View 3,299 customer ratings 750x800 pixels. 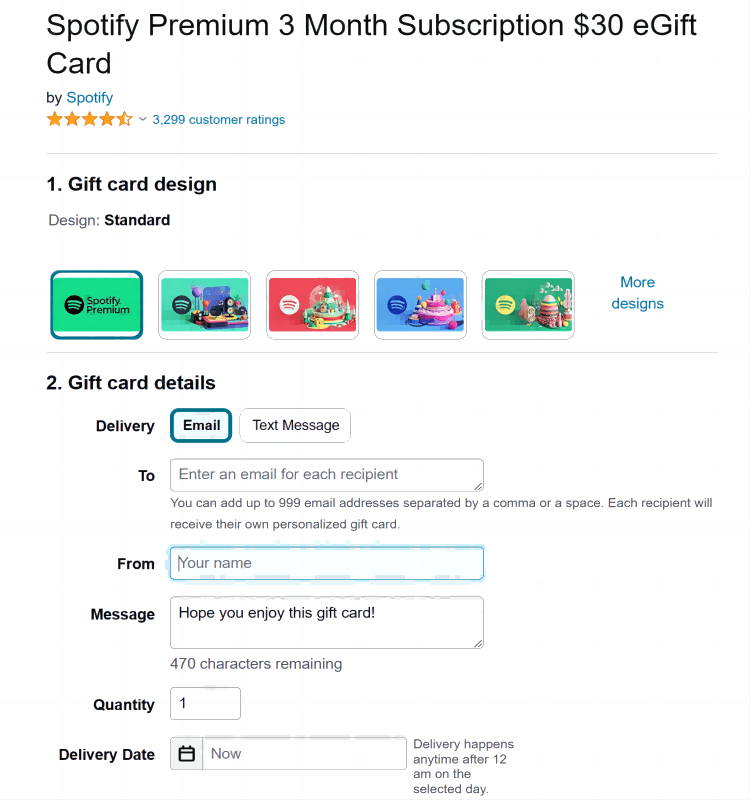click(219, 120)
